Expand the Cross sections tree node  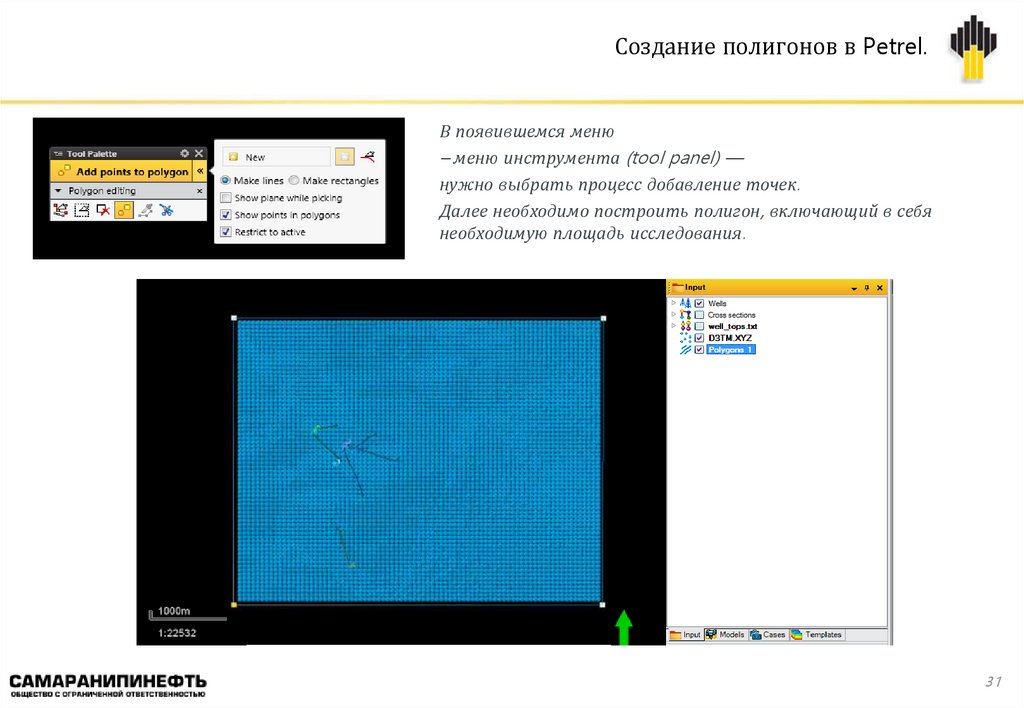click(x=673, y=314)
